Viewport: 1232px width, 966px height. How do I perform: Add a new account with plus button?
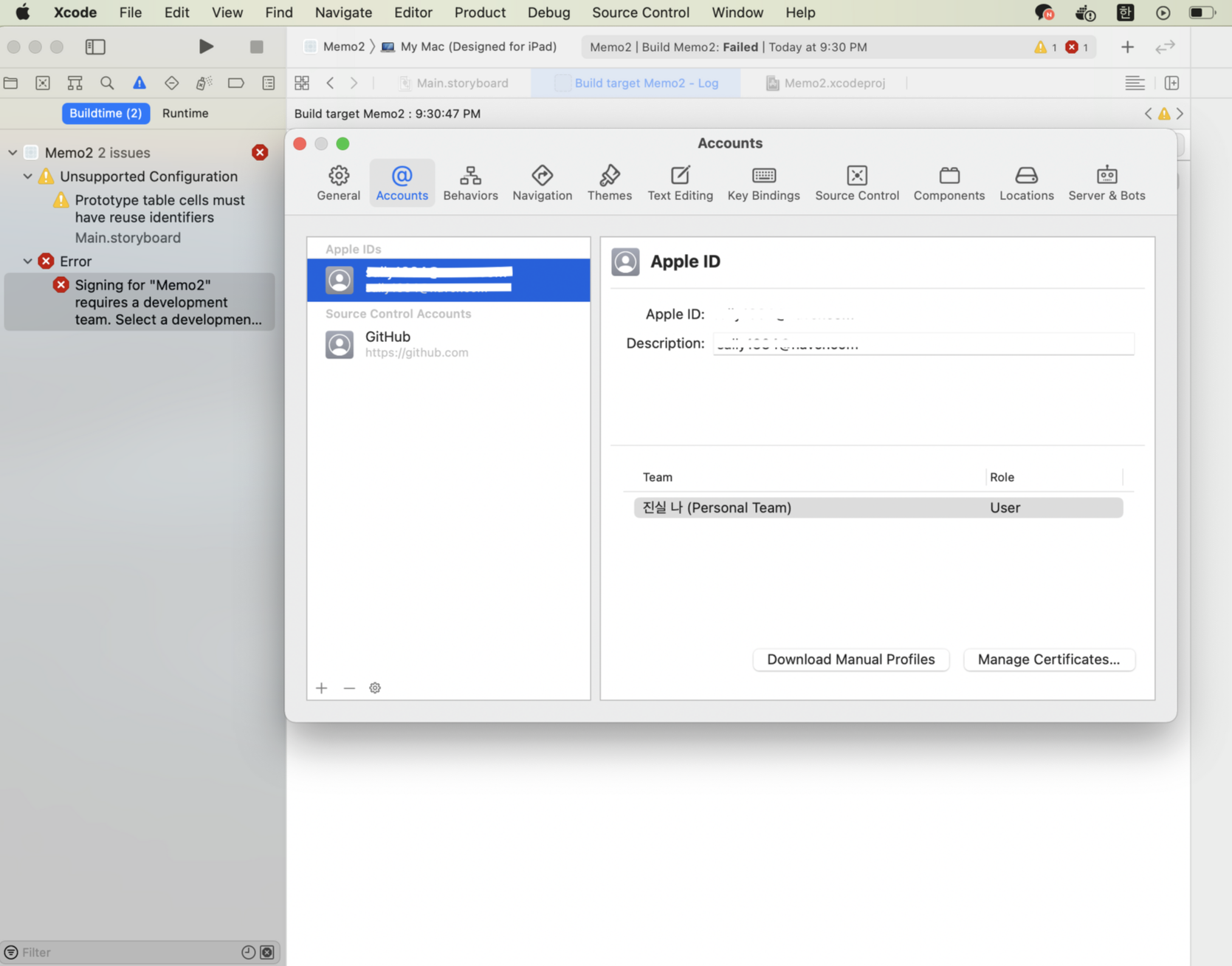point(321,688)
